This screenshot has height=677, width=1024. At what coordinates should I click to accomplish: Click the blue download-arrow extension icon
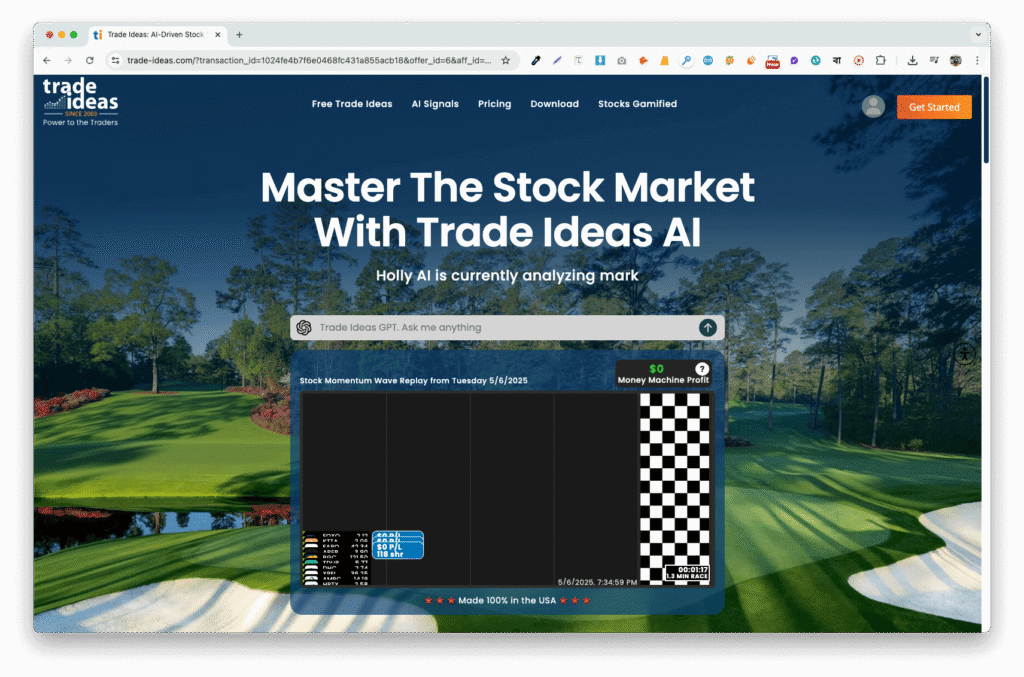(600, 61)
